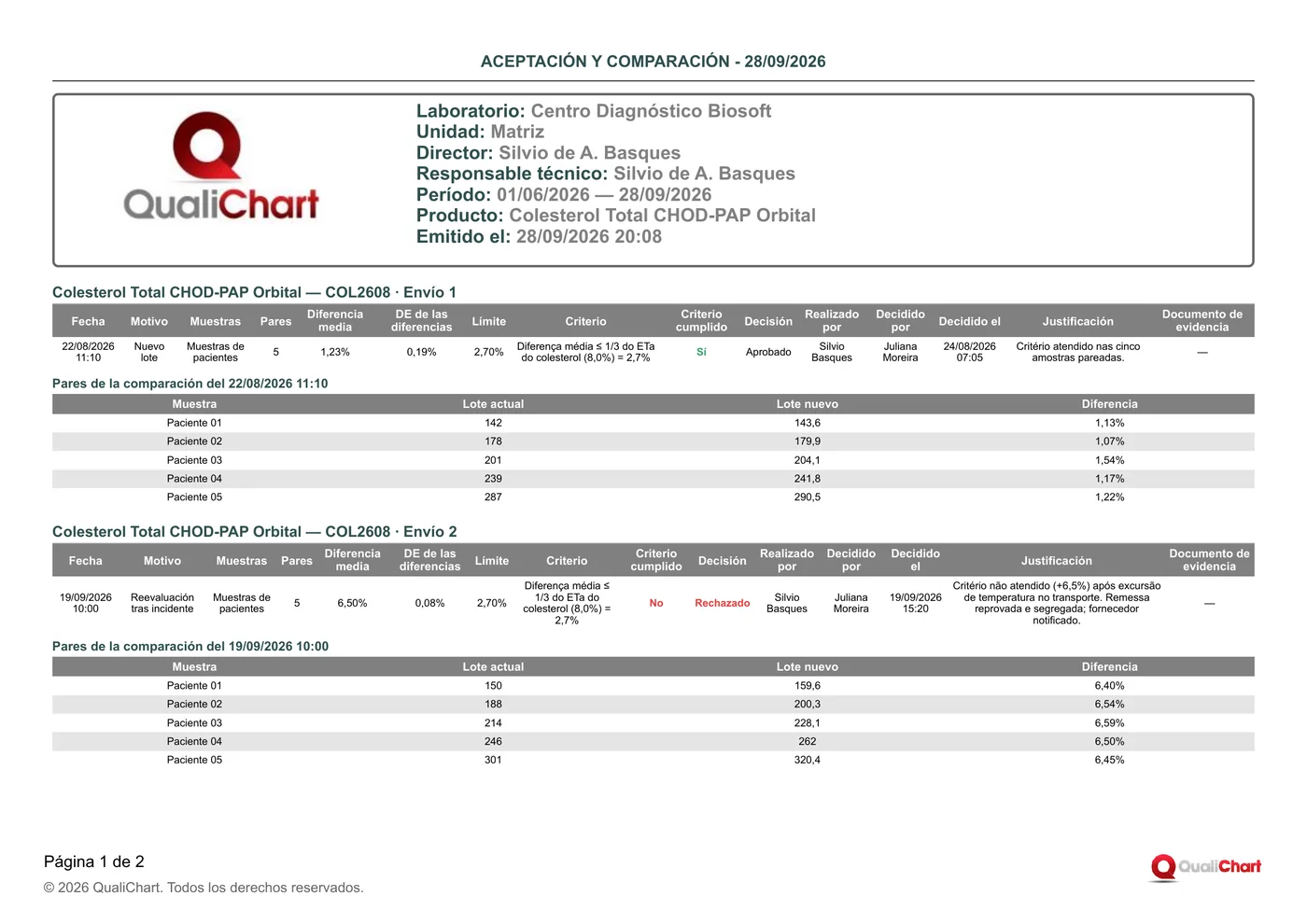Click the 'Unidad: Matriz' line
Viewport: 1307px width, 924px height.
480,132
